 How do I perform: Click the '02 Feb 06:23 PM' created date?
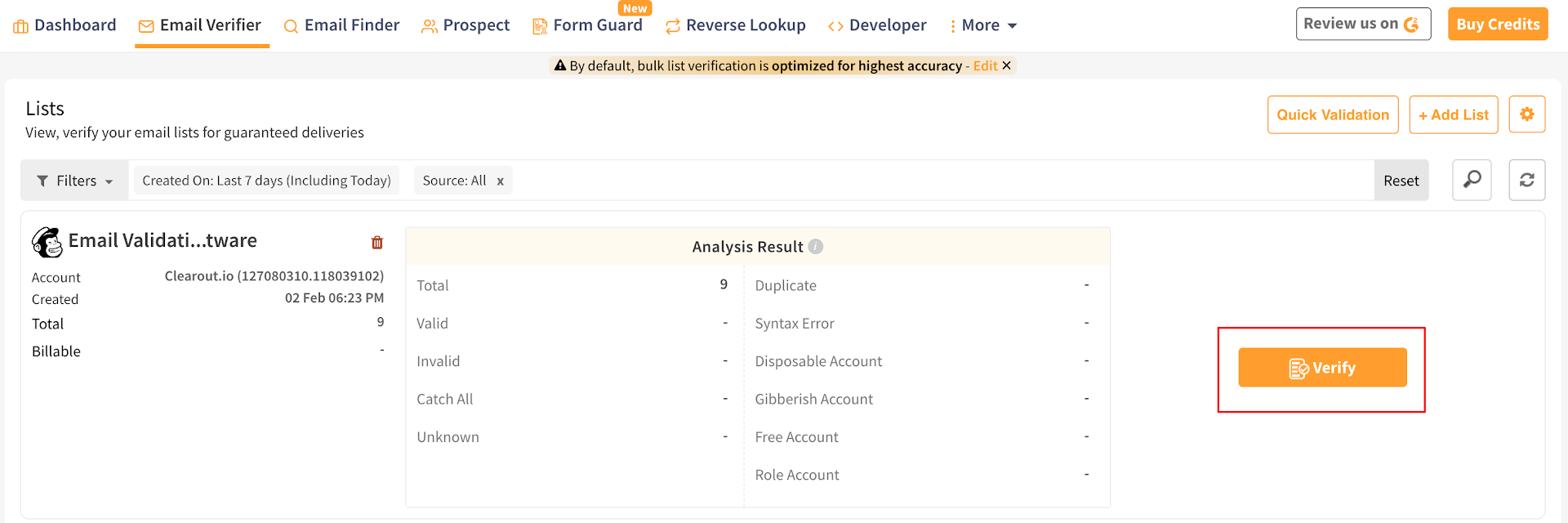[x=334, y=298]
